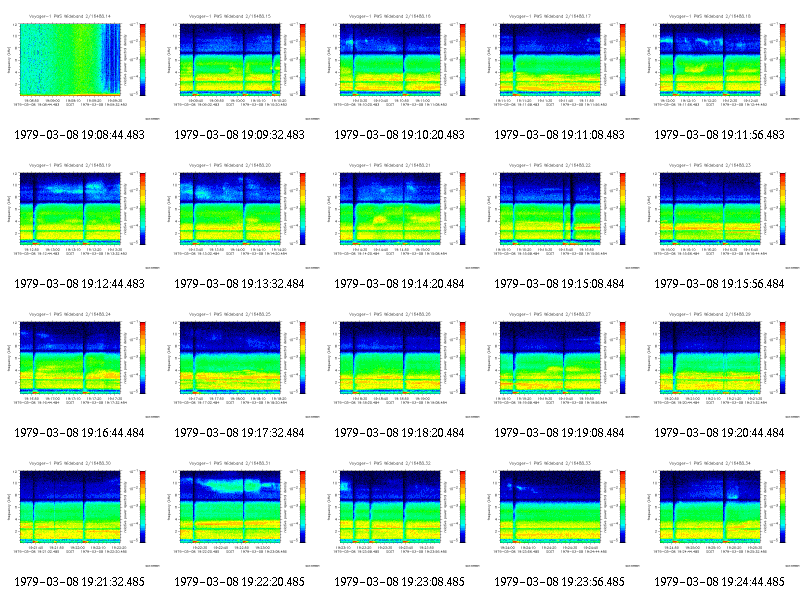Screen dimensions: 800x596
Task: Click caption 1979-03-08 19:20:44.484
Action: tap(719, 433)
